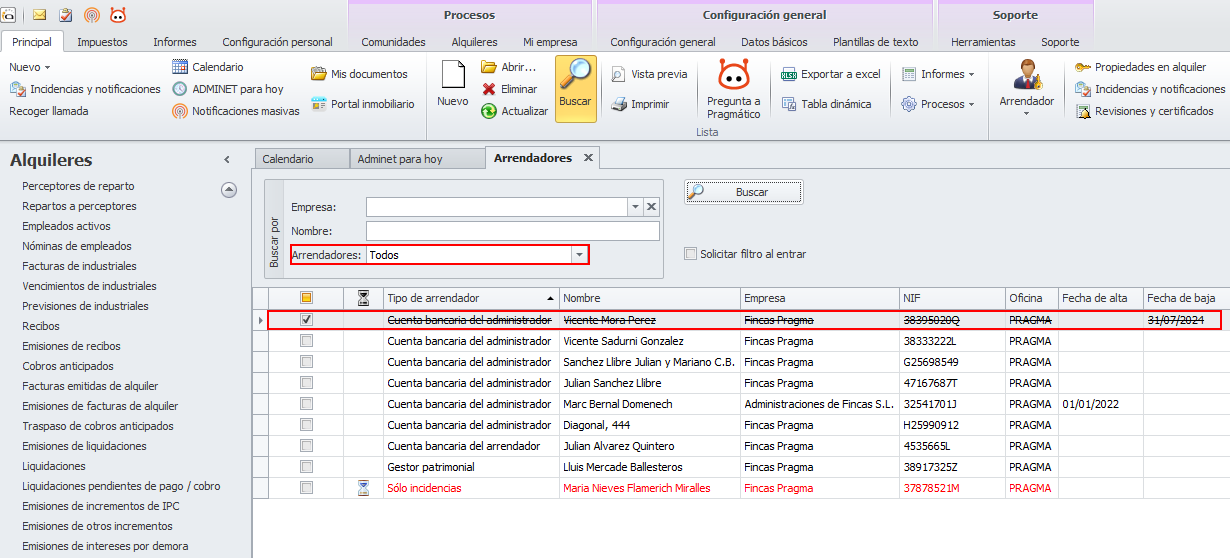
Task: Open Propiedades en alquiler
Action: [1141, 67]
